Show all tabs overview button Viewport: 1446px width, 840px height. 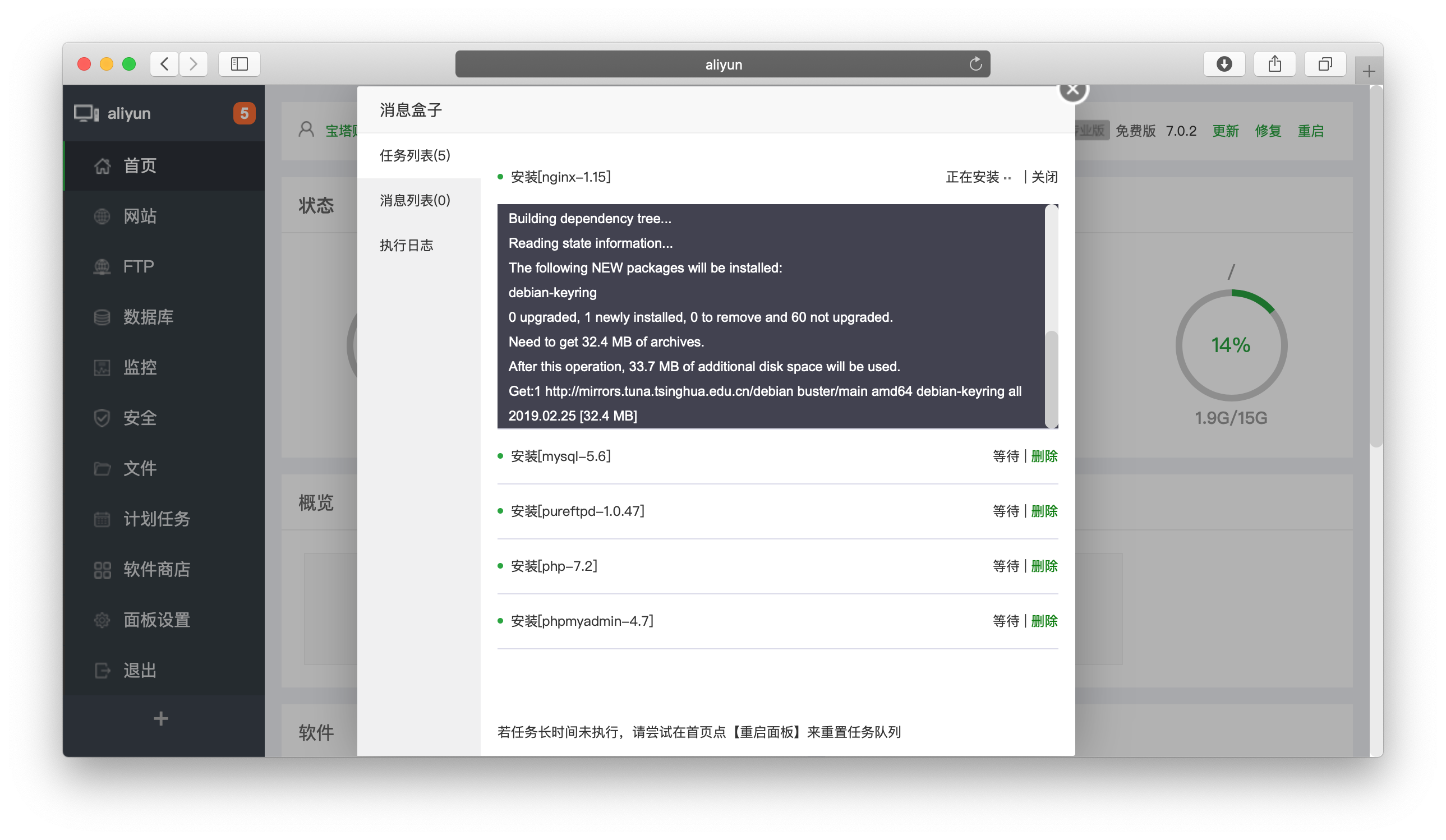click(x=1325, y=64)
